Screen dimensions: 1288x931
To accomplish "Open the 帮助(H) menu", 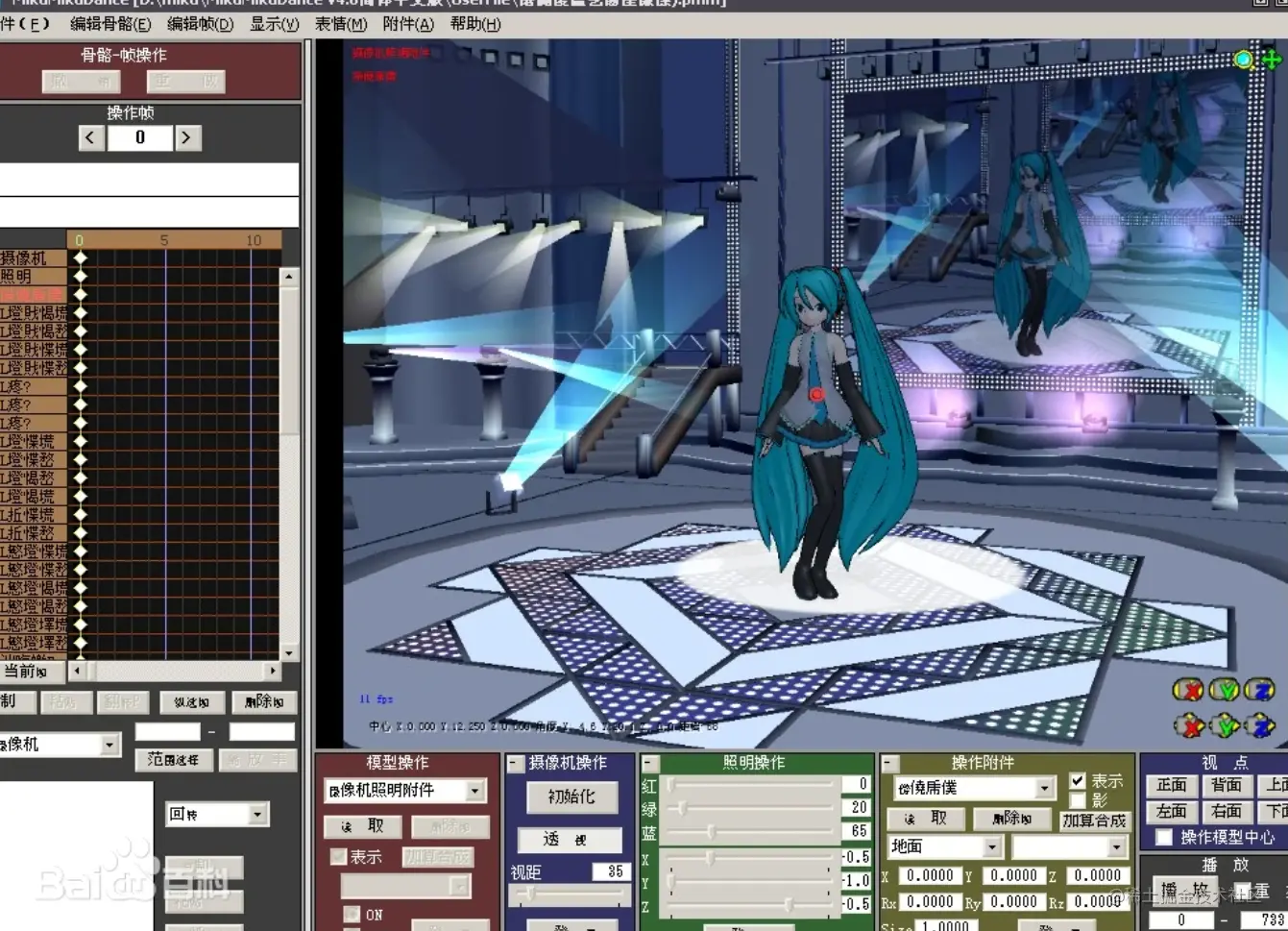I will click(x=475, y=24).
